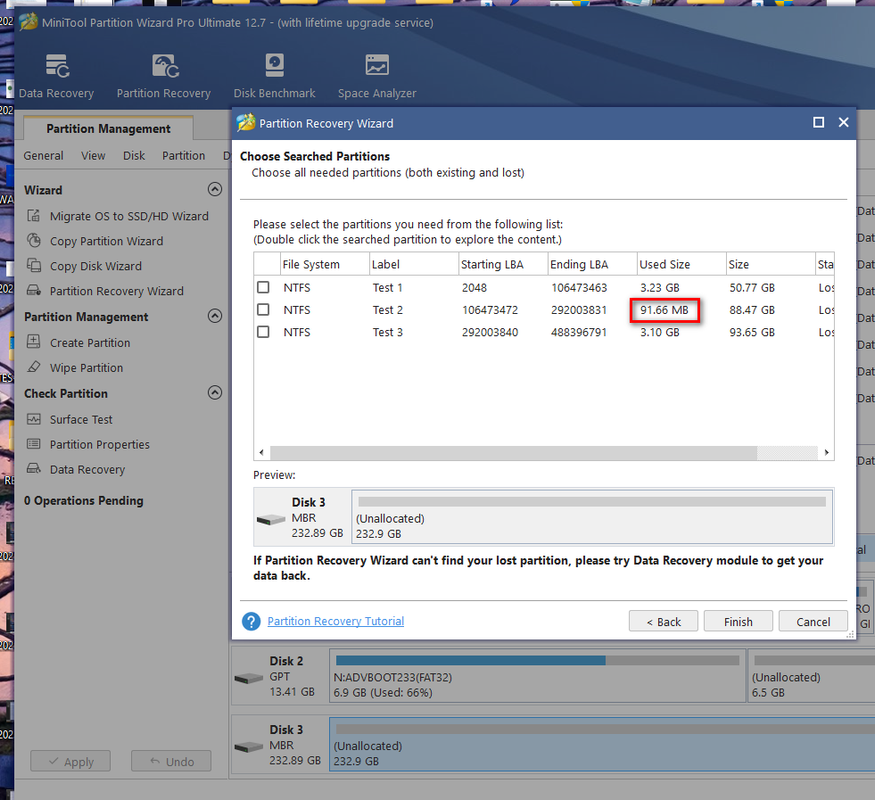Click the Migrate OS to SSD/HD Wizard icon

34,215
